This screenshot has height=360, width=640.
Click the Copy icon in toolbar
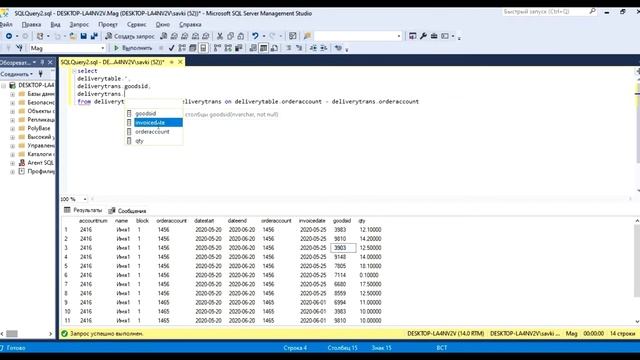coord(231,36)
